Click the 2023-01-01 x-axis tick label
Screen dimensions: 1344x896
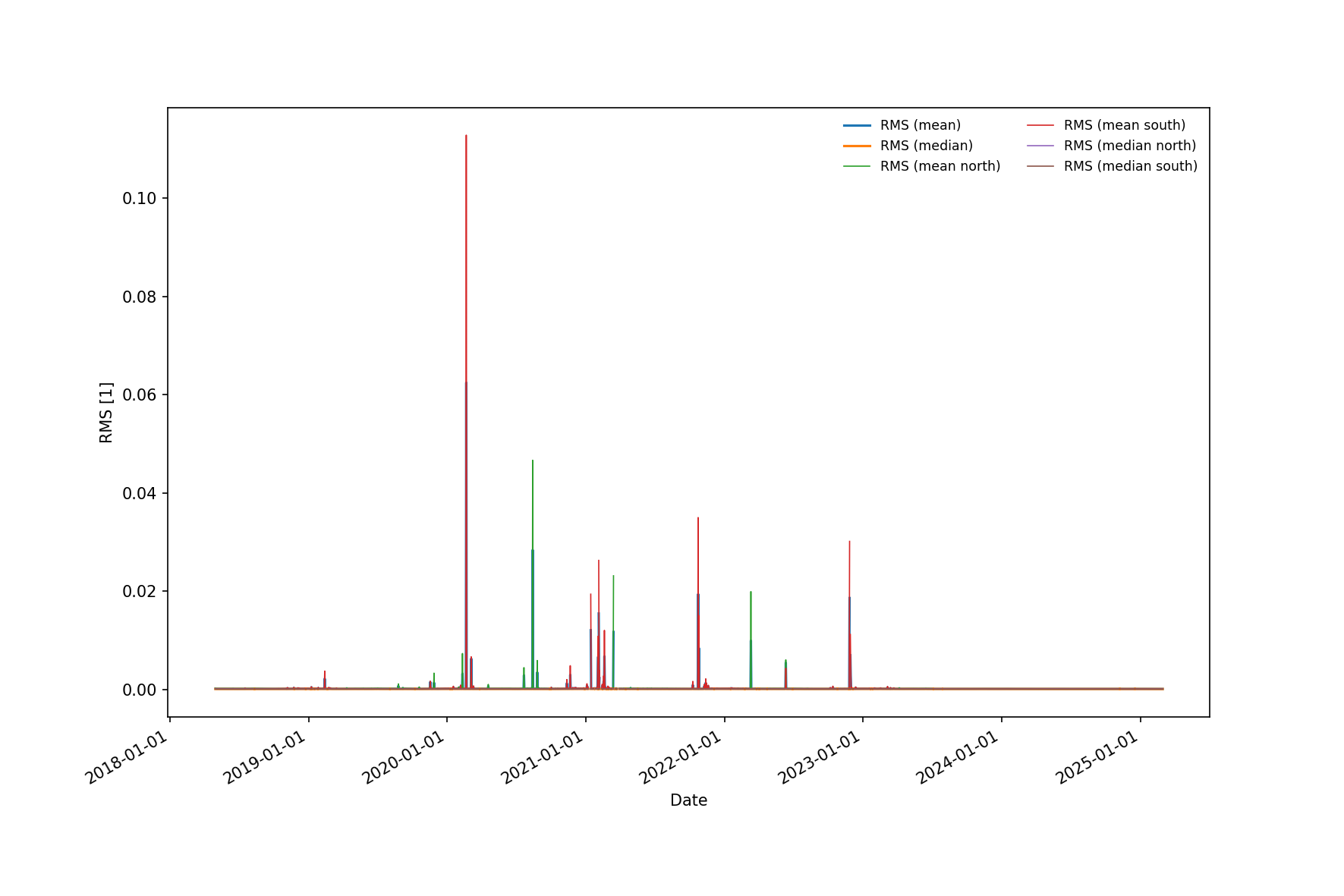click(x=820, y=757)
